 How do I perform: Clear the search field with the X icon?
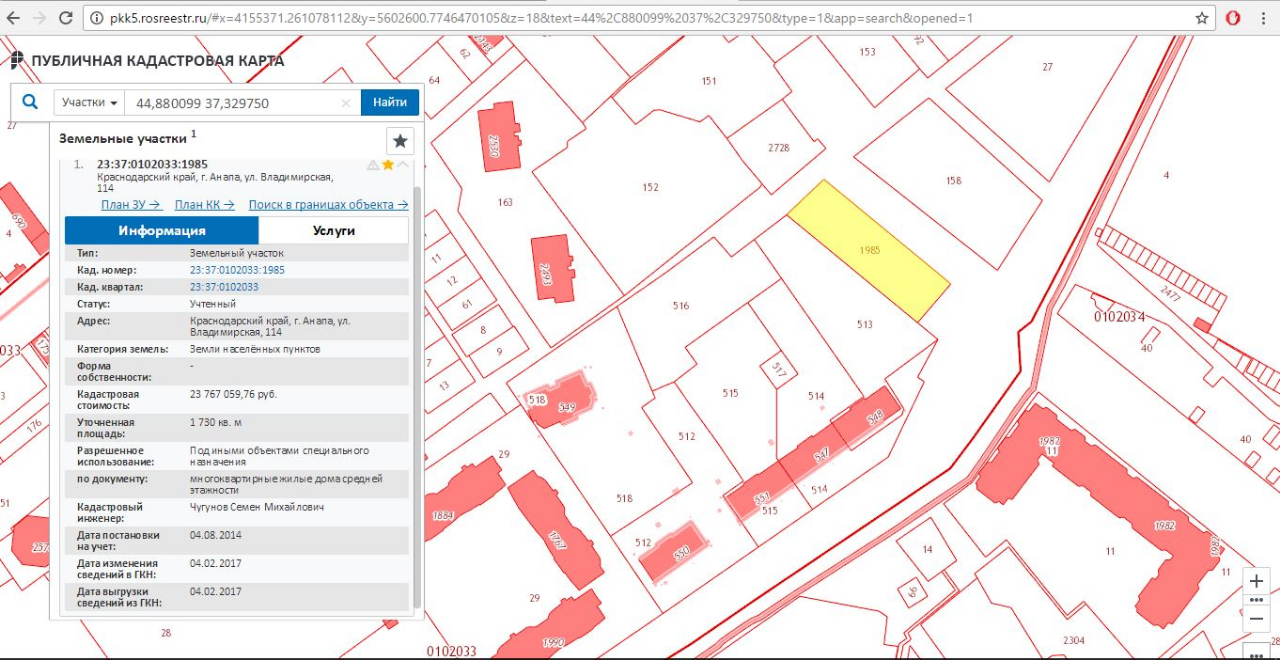tap(346, 103)
